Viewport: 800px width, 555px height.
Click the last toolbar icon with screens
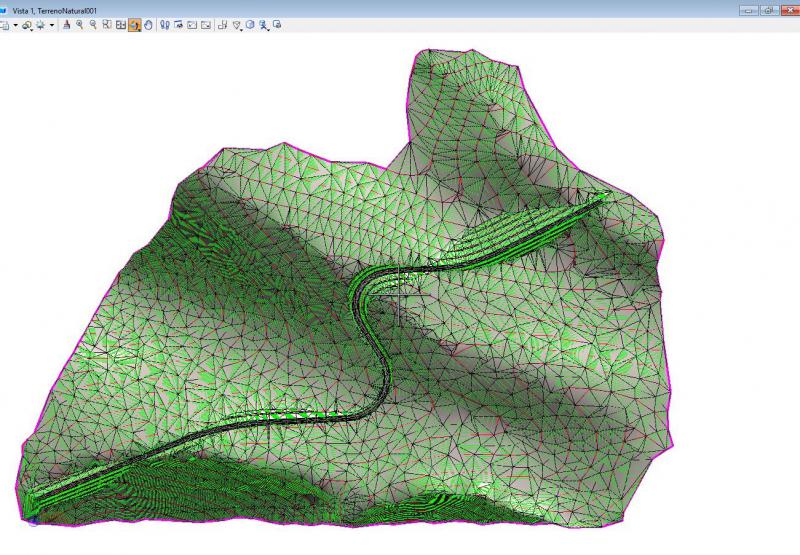point(277,24)
